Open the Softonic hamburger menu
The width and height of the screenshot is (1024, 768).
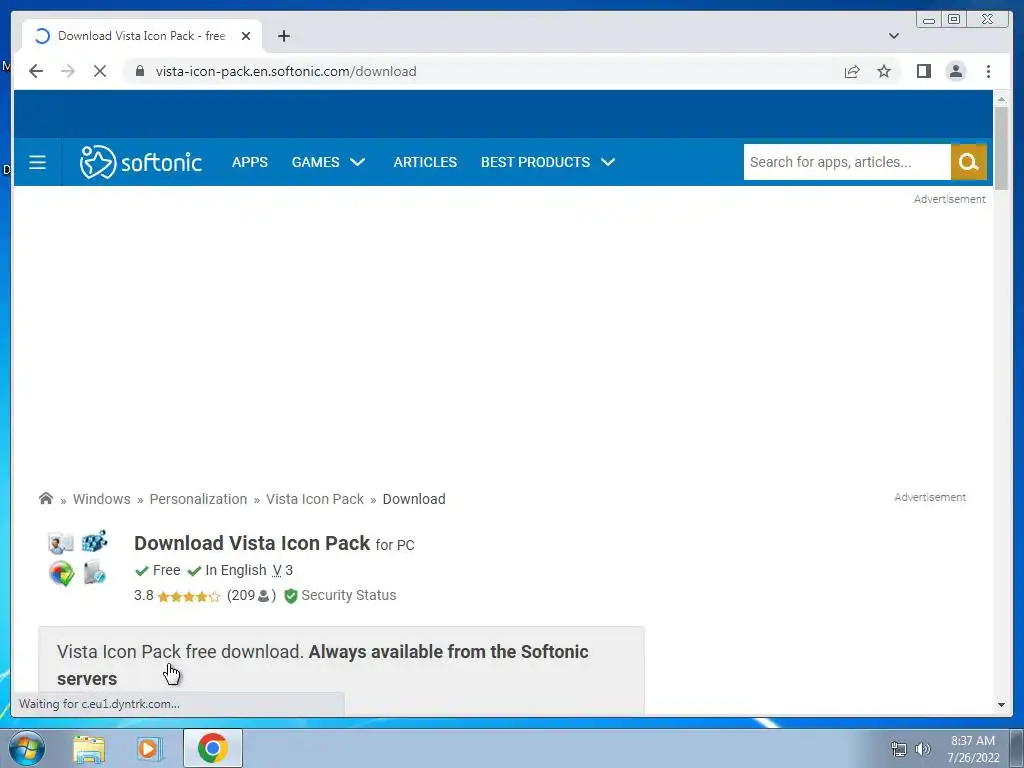click(37, 162)
